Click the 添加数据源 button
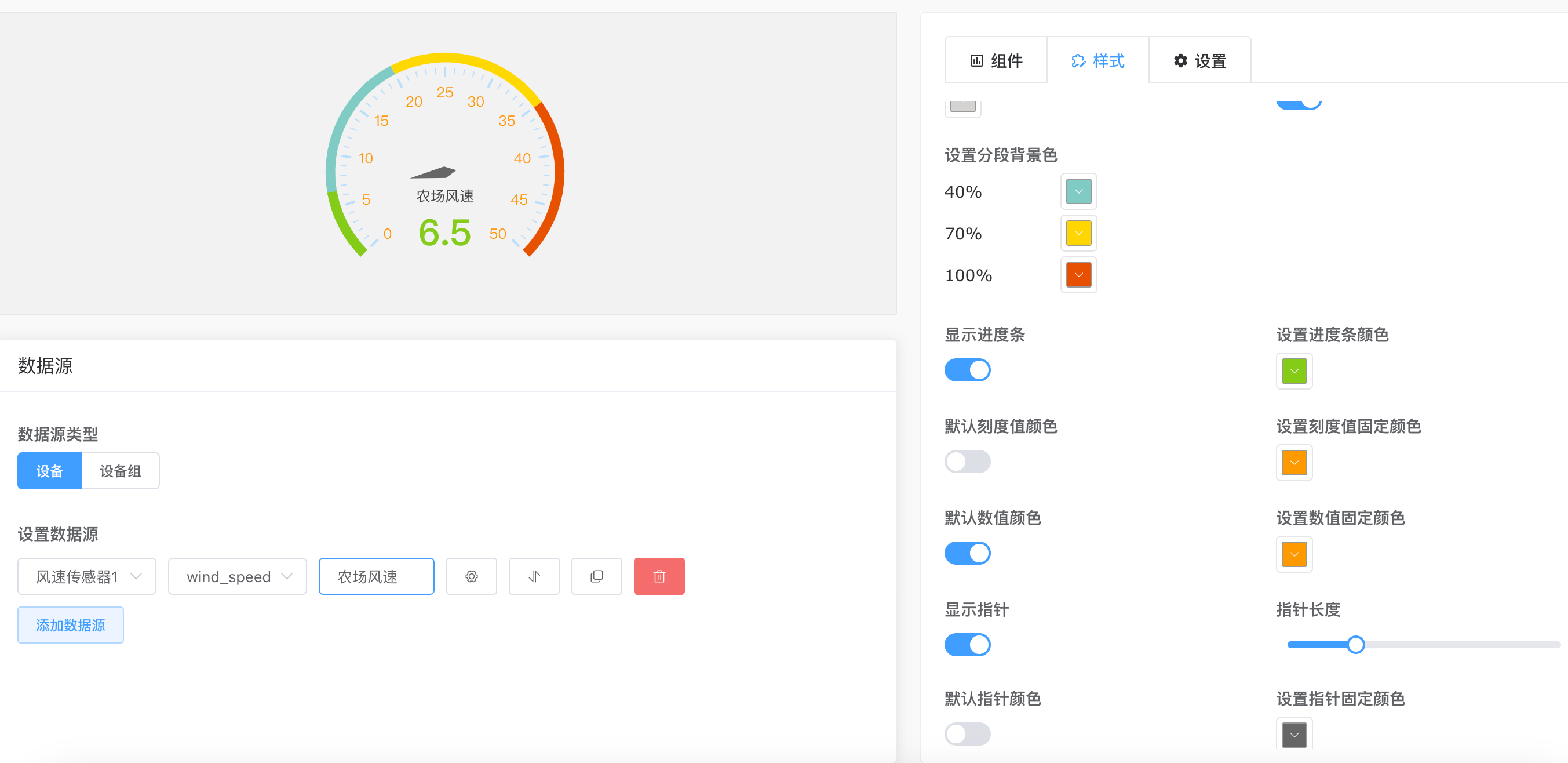This screenshot has width=1568, height=763. coord(71,625)
